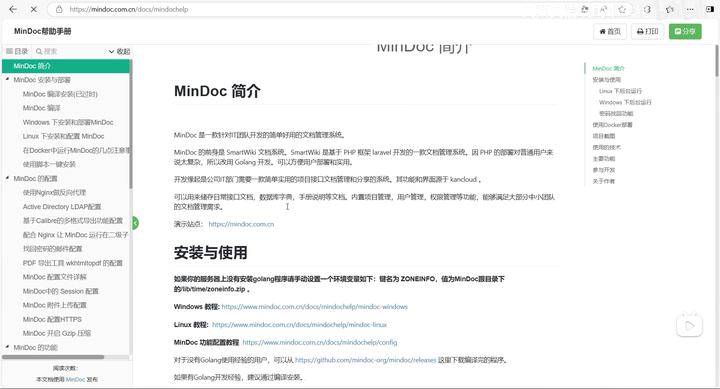Open 在Docker中运行MinDoc entry
Image resolution: width=720 pixels, height=389 pixels.
pos(76,150)
